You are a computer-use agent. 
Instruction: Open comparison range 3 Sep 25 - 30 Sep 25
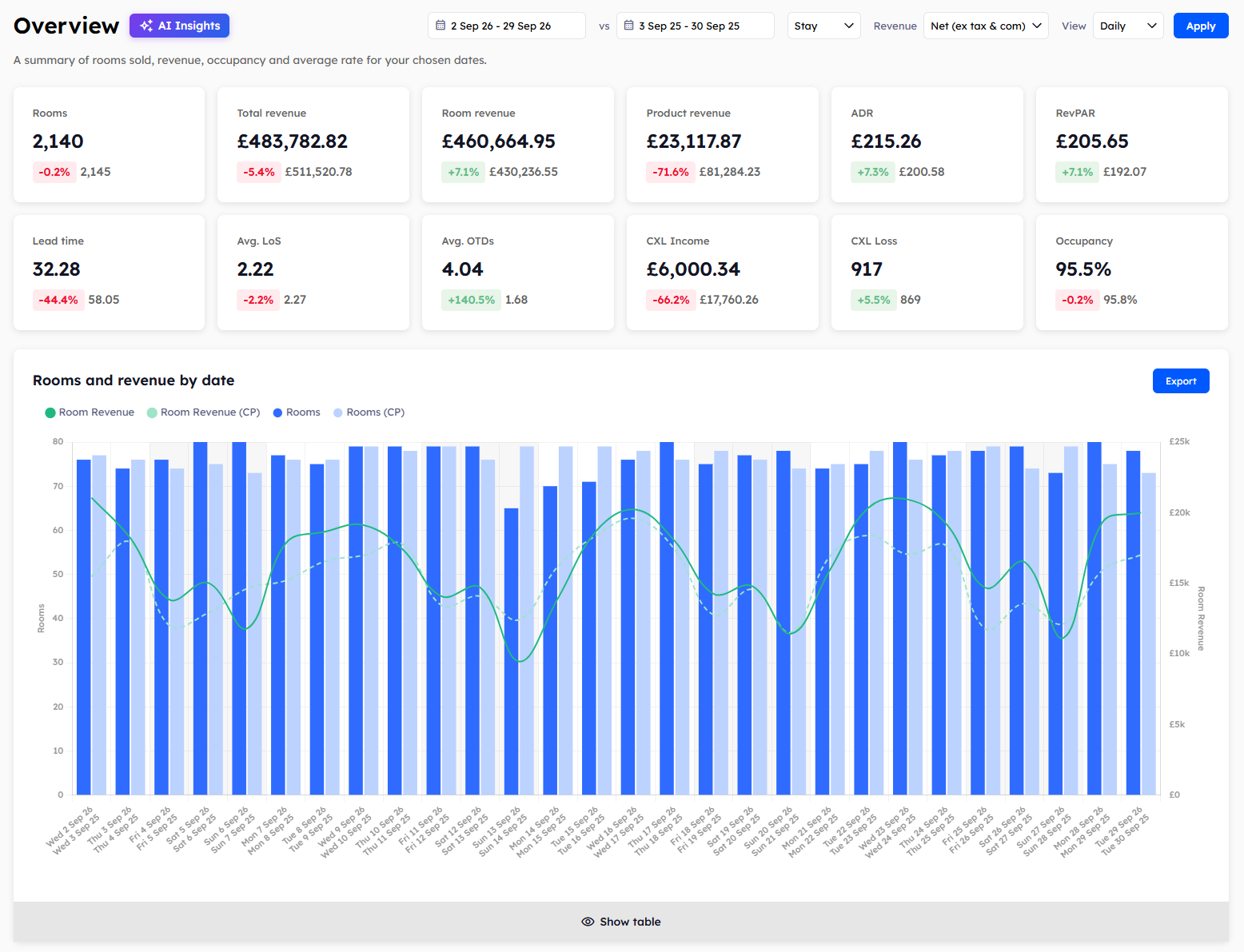click(x=696, y=26)
